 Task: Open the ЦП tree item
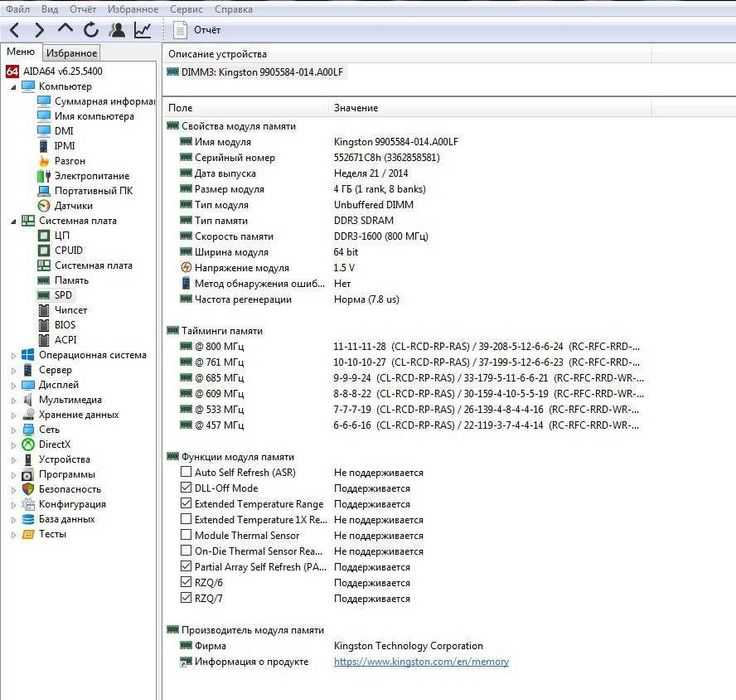pos(62,236)
